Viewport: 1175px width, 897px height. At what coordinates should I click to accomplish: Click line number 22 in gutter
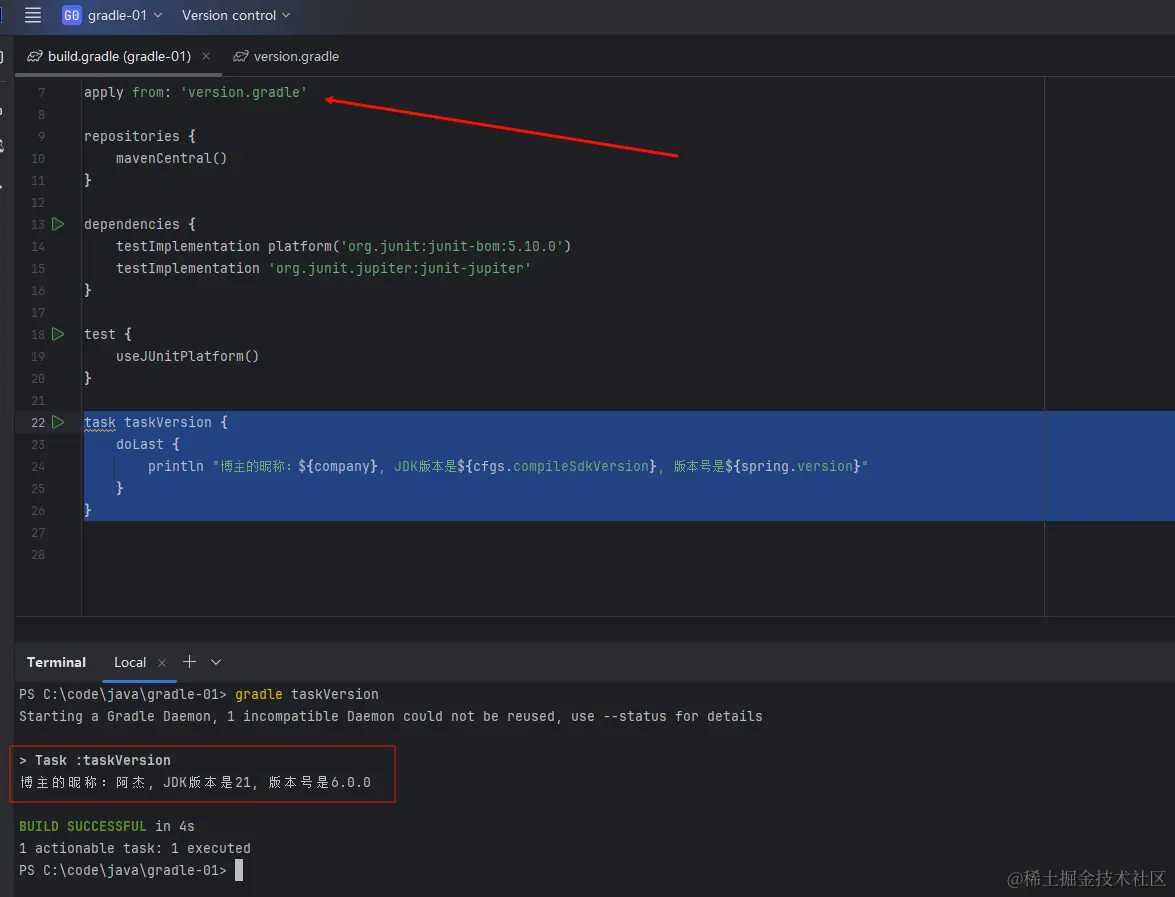click(38, 423)
